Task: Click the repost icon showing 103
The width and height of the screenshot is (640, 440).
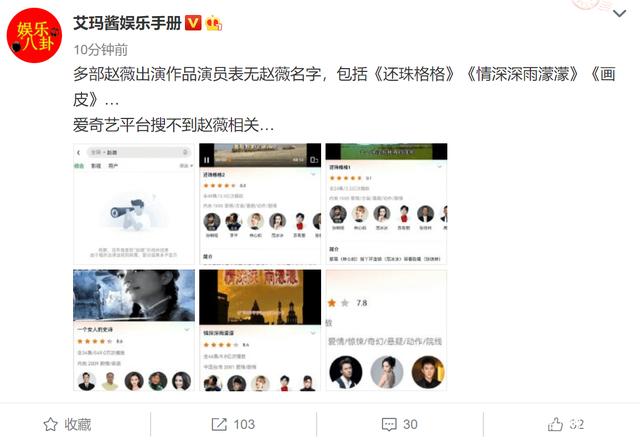Action: pyautogui.click(x=233, y=424)
